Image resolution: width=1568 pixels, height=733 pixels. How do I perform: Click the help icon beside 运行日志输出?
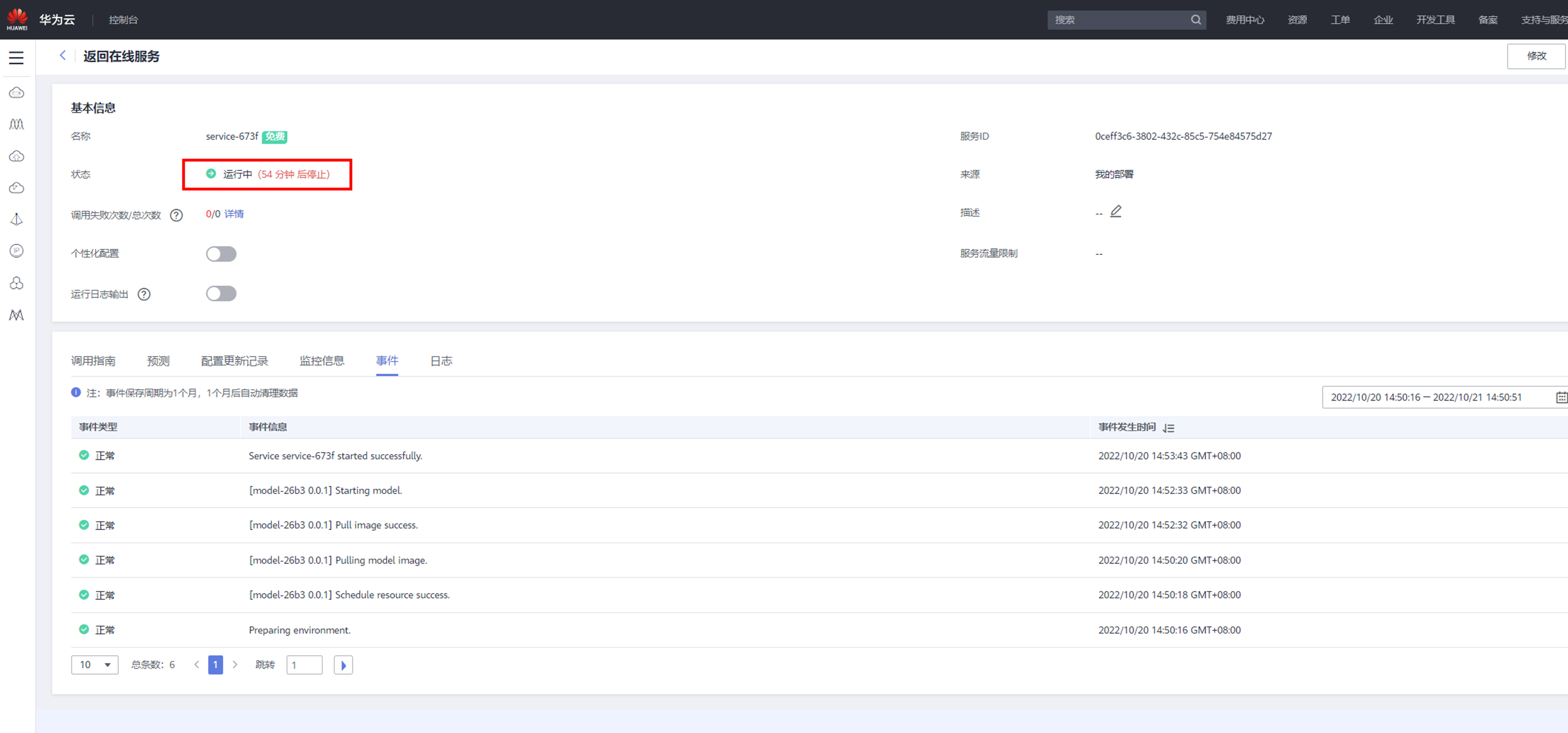(x=144, y=294)
